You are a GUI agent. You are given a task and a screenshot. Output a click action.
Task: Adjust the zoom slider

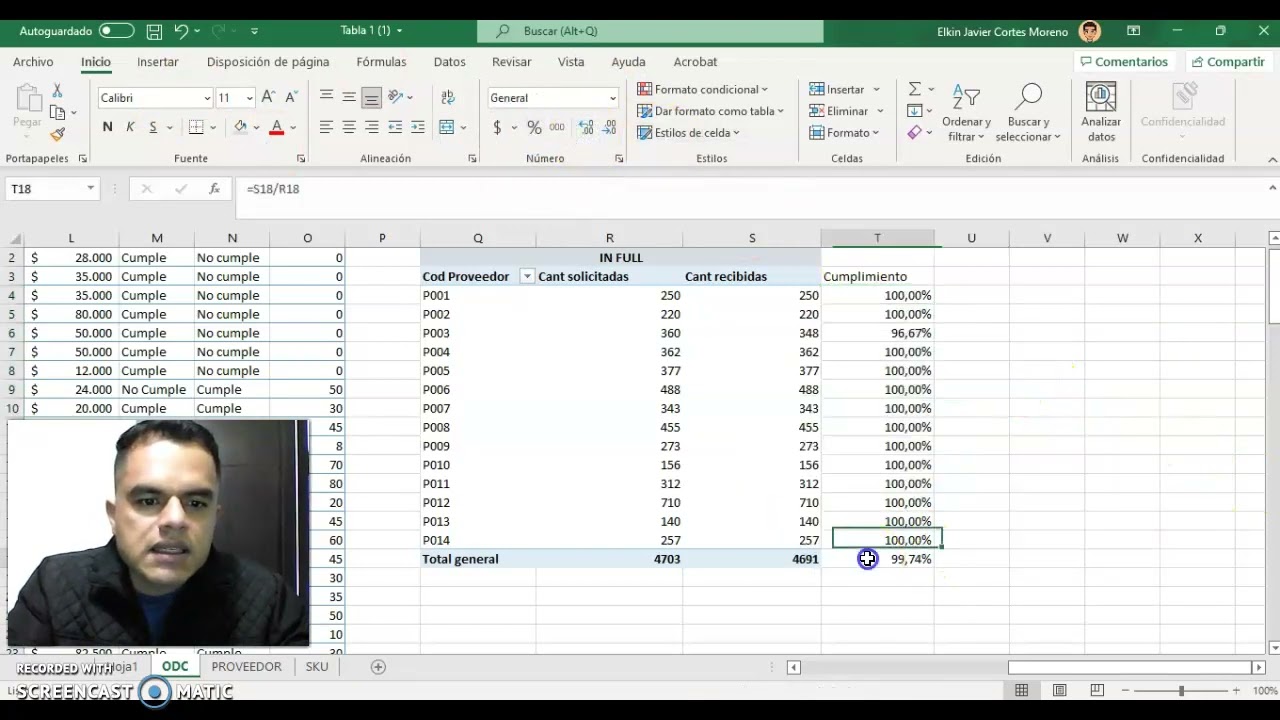click(1181, 690)
